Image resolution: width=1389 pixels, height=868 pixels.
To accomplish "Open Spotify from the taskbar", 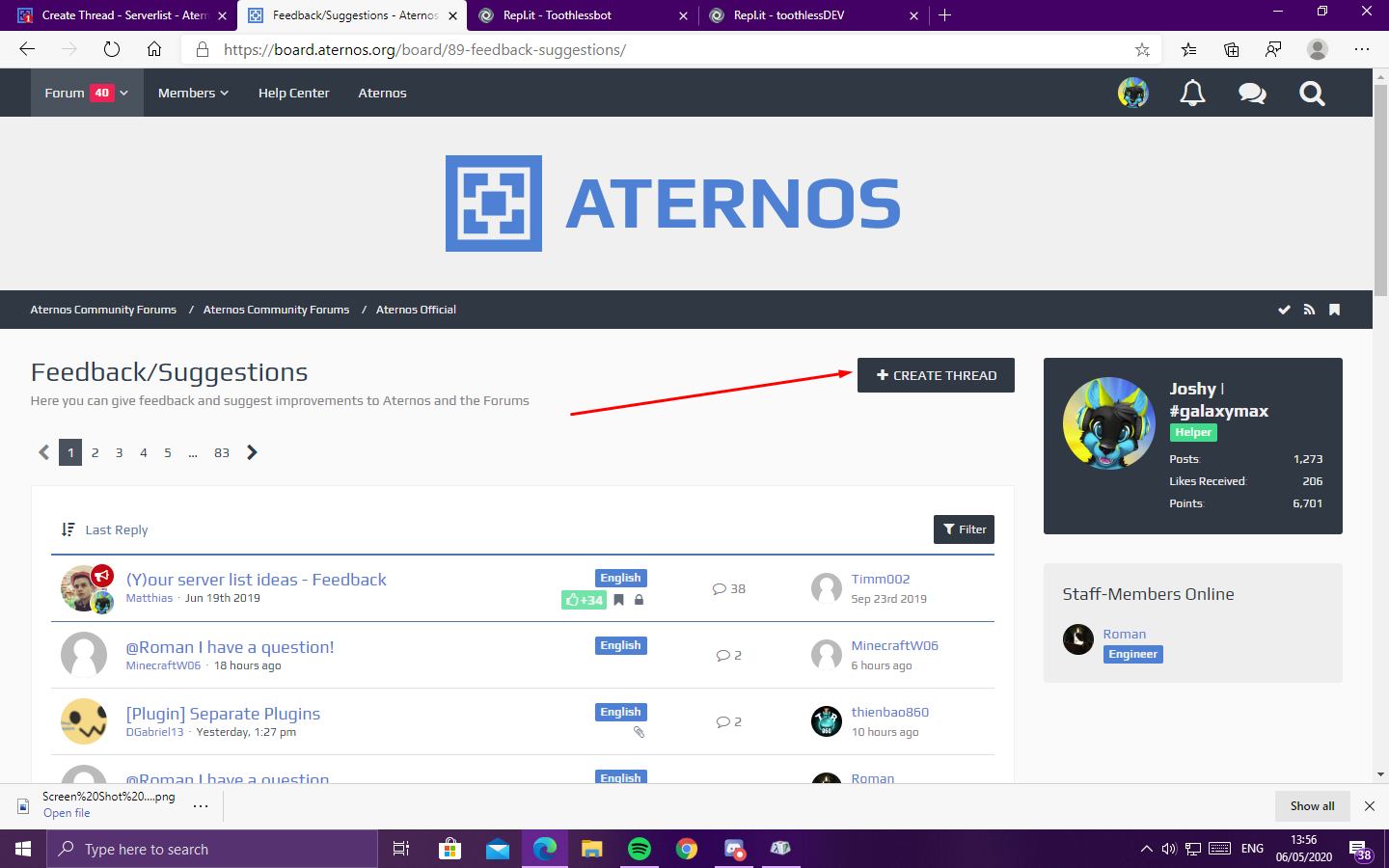I will 640,849.
